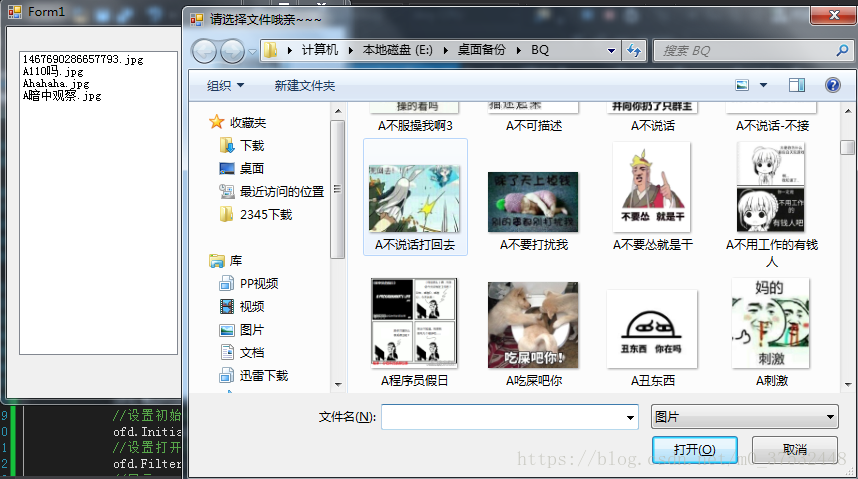
Task: Click BQ breadcrumb segment
Action: click(540, 50)
